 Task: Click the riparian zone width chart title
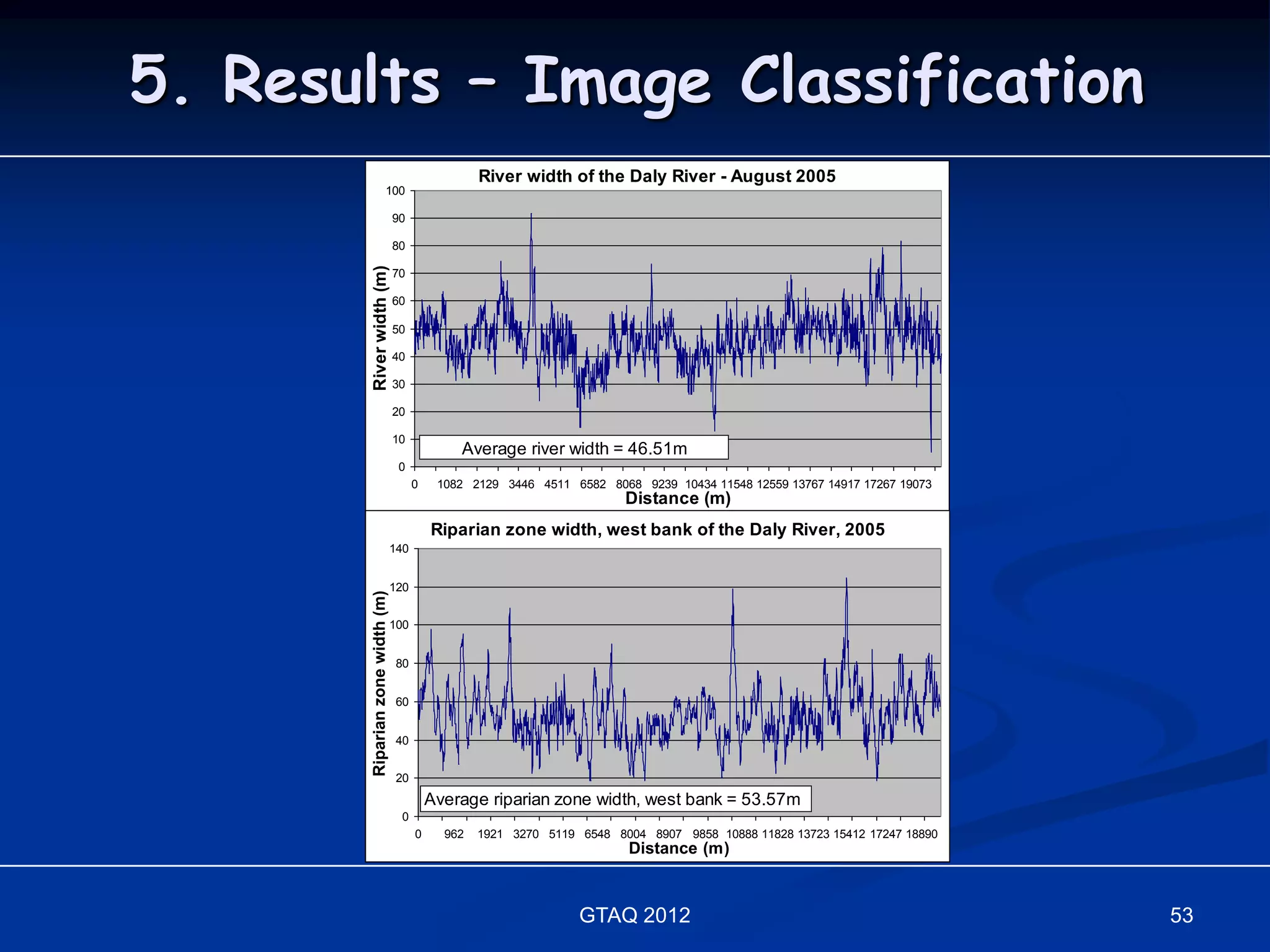657,529
